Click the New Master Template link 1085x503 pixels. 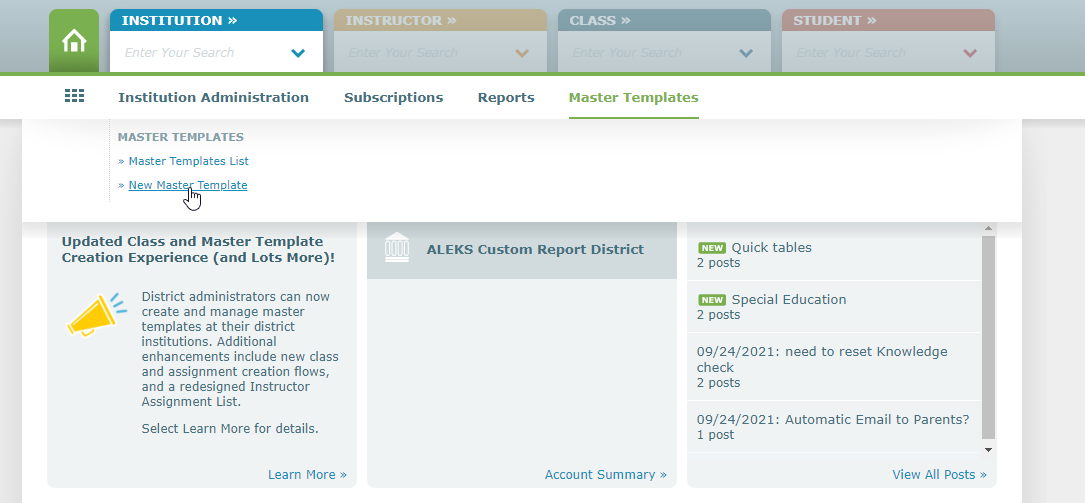point(188,185)
